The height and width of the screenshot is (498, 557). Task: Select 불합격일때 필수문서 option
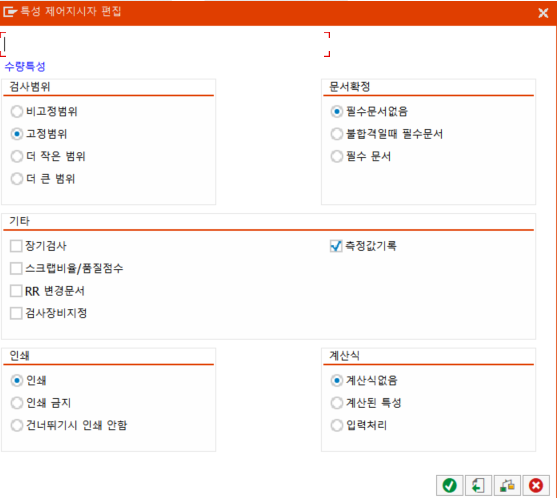pos(336,134)
